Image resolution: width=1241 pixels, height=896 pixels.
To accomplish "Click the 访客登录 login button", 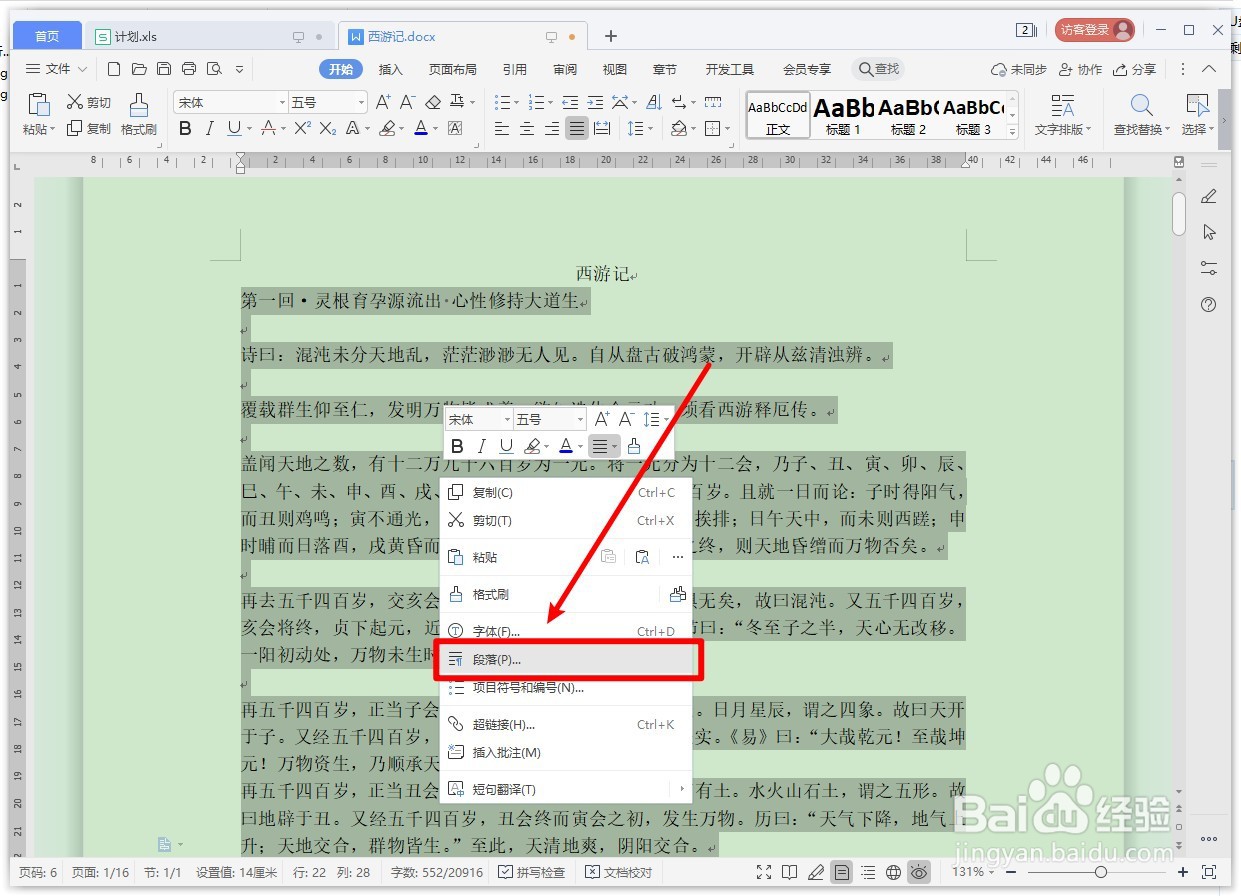I will click(1095, 30).
